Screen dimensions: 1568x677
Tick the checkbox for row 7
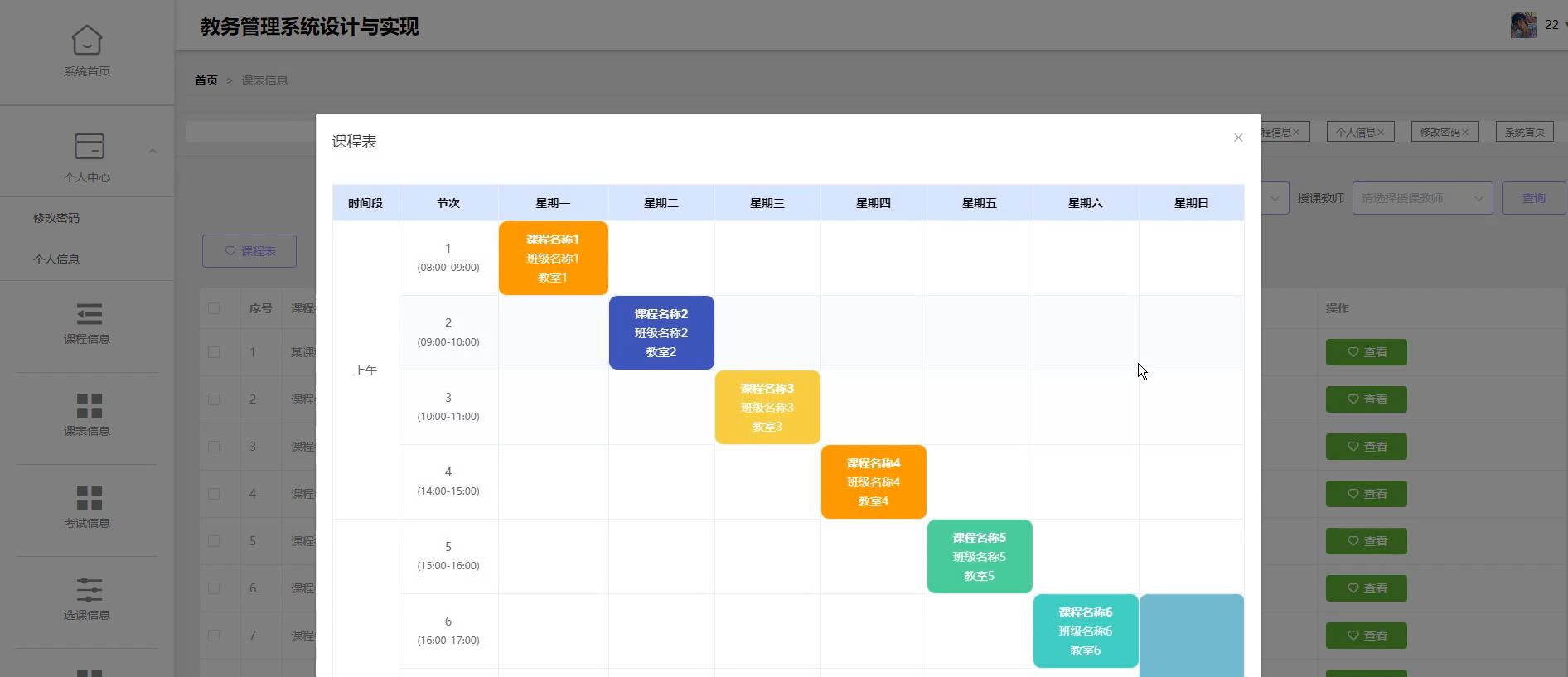pos(214,636)
